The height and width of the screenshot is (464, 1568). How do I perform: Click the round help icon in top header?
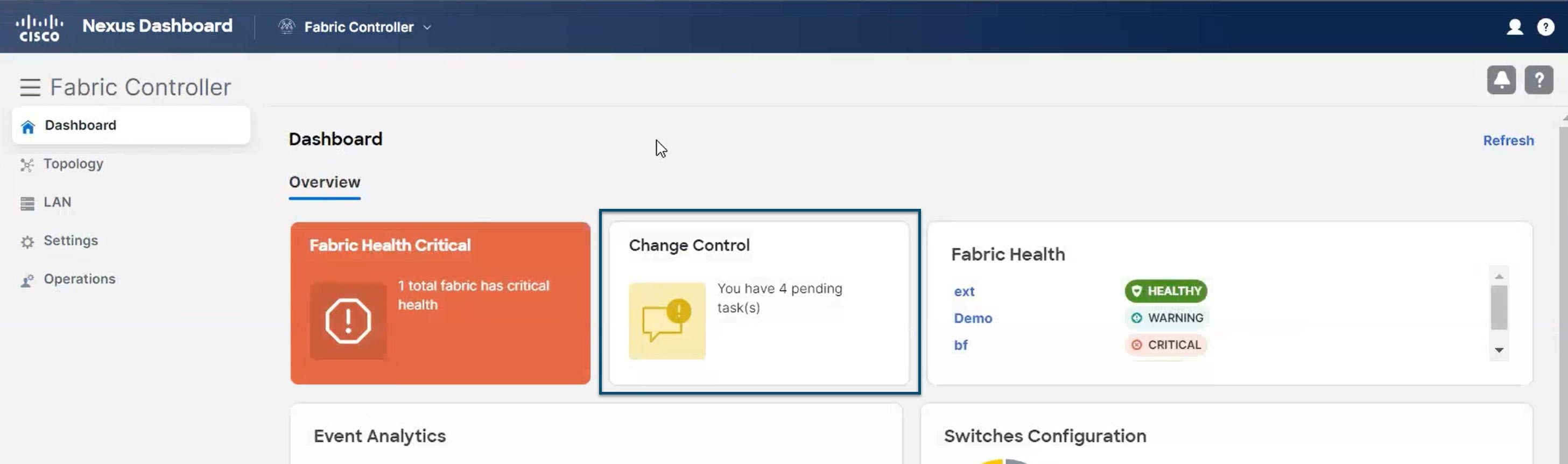(x=1545, y=27)
